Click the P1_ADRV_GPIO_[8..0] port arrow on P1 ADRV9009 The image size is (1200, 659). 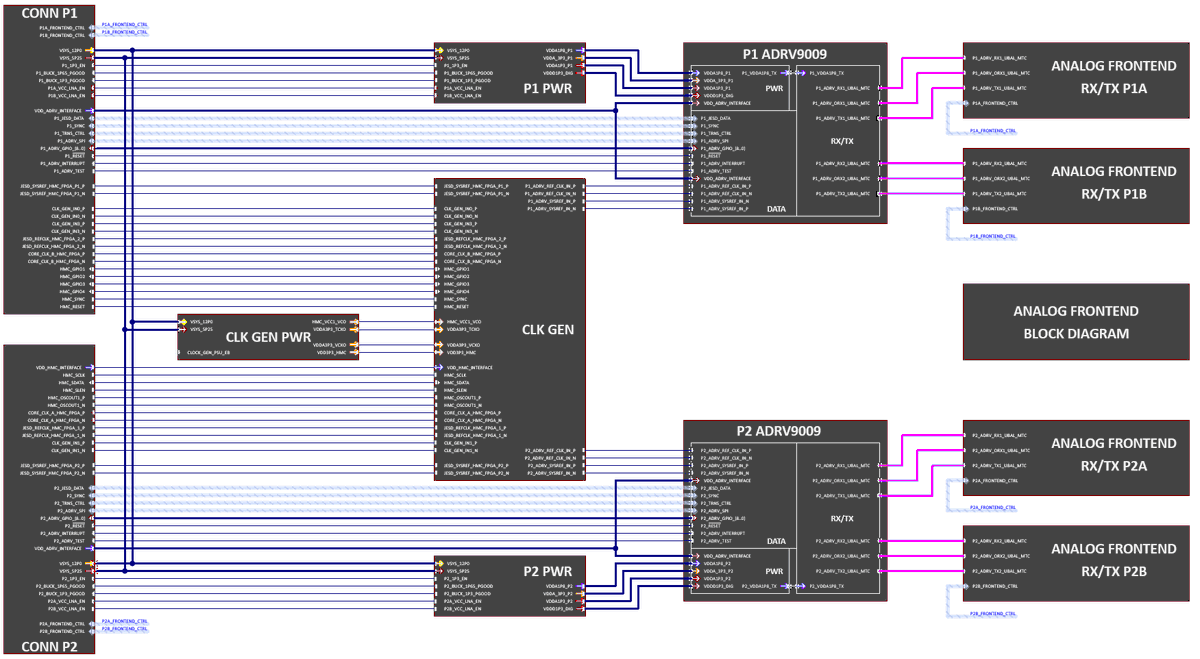coord(694,148)
